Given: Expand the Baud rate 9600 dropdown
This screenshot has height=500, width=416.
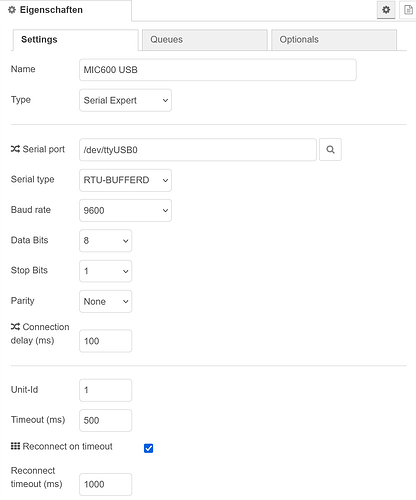Looking at the screenshot, I should pos(125,210).
